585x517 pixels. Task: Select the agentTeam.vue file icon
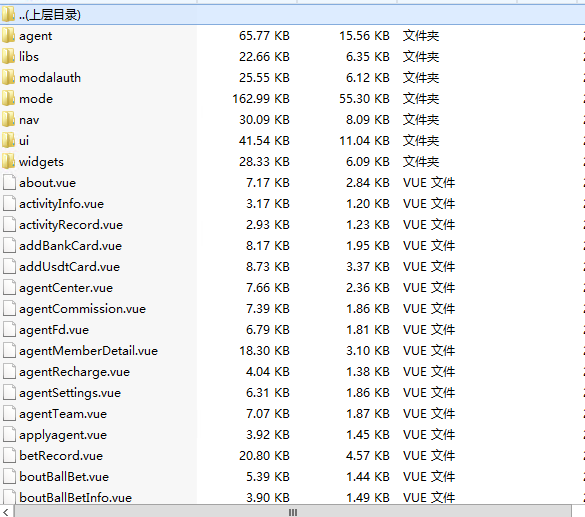[9, 413]
